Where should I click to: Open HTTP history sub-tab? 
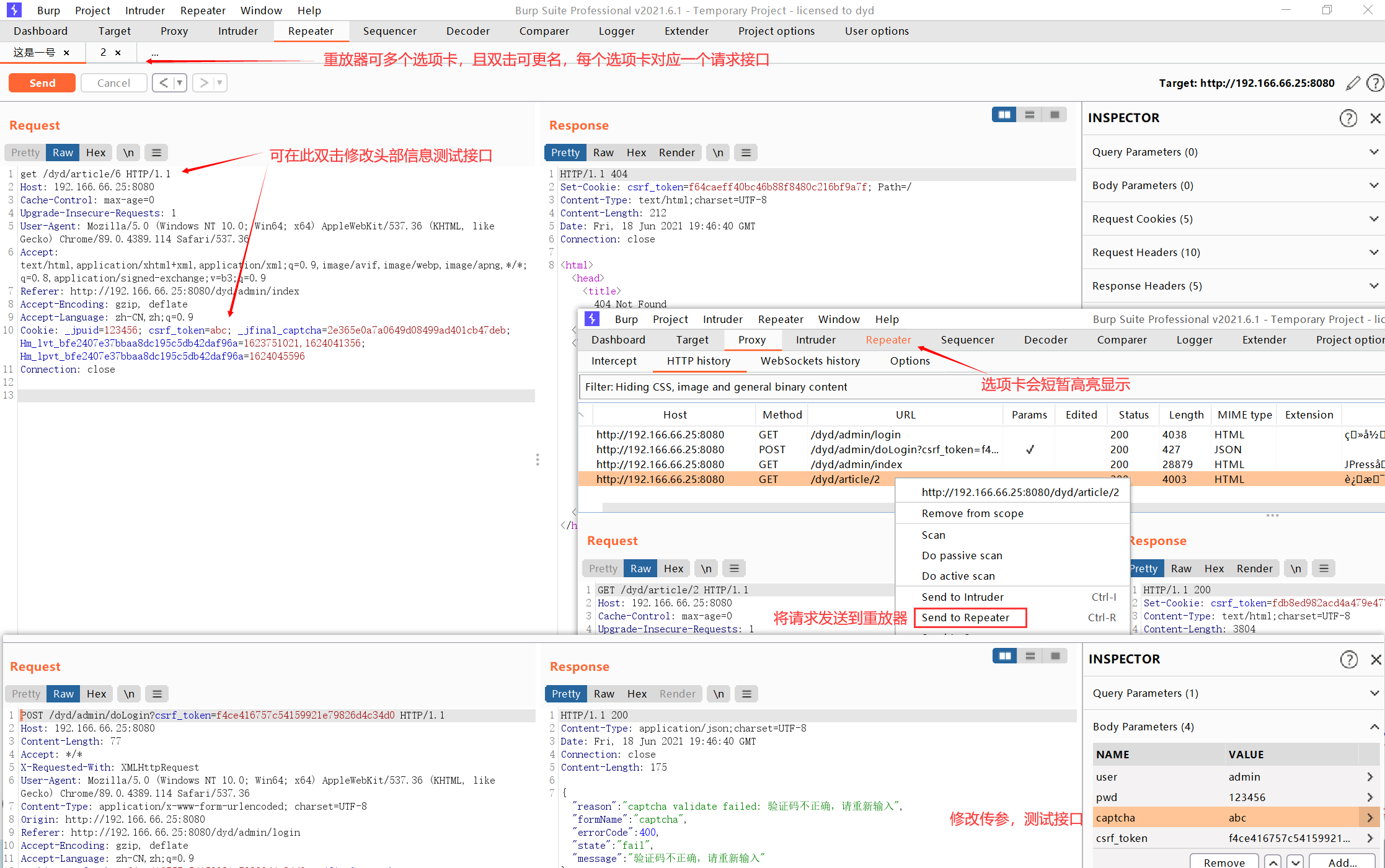pyautogui.click(x=699, y=361)
